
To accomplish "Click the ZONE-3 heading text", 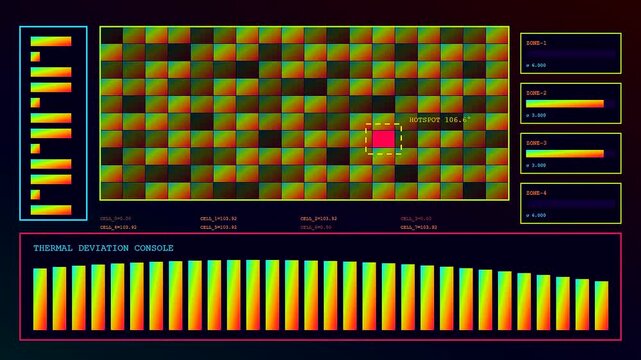I will tap(536, 143).
